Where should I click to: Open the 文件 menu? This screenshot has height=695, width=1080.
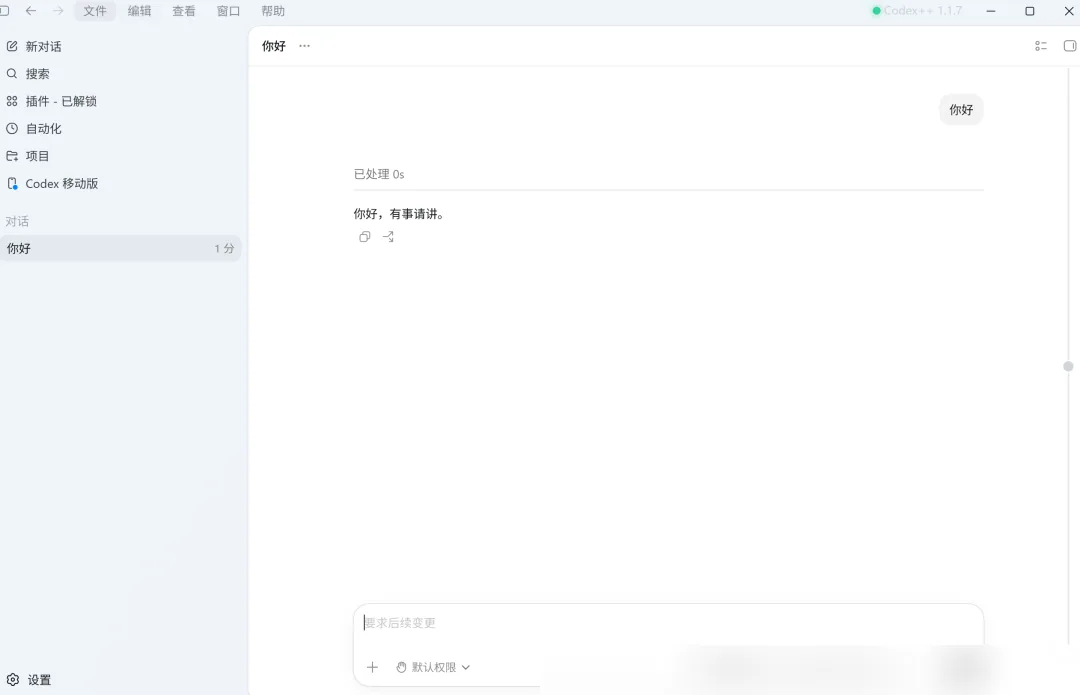coord(95,11)
